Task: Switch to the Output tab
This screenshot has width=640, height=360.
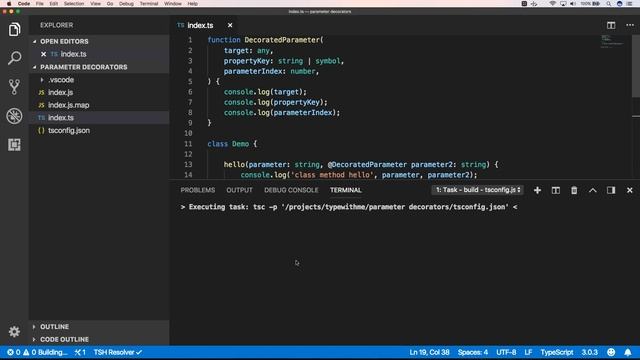Action: pyautogui.click(x=239, y=190)
